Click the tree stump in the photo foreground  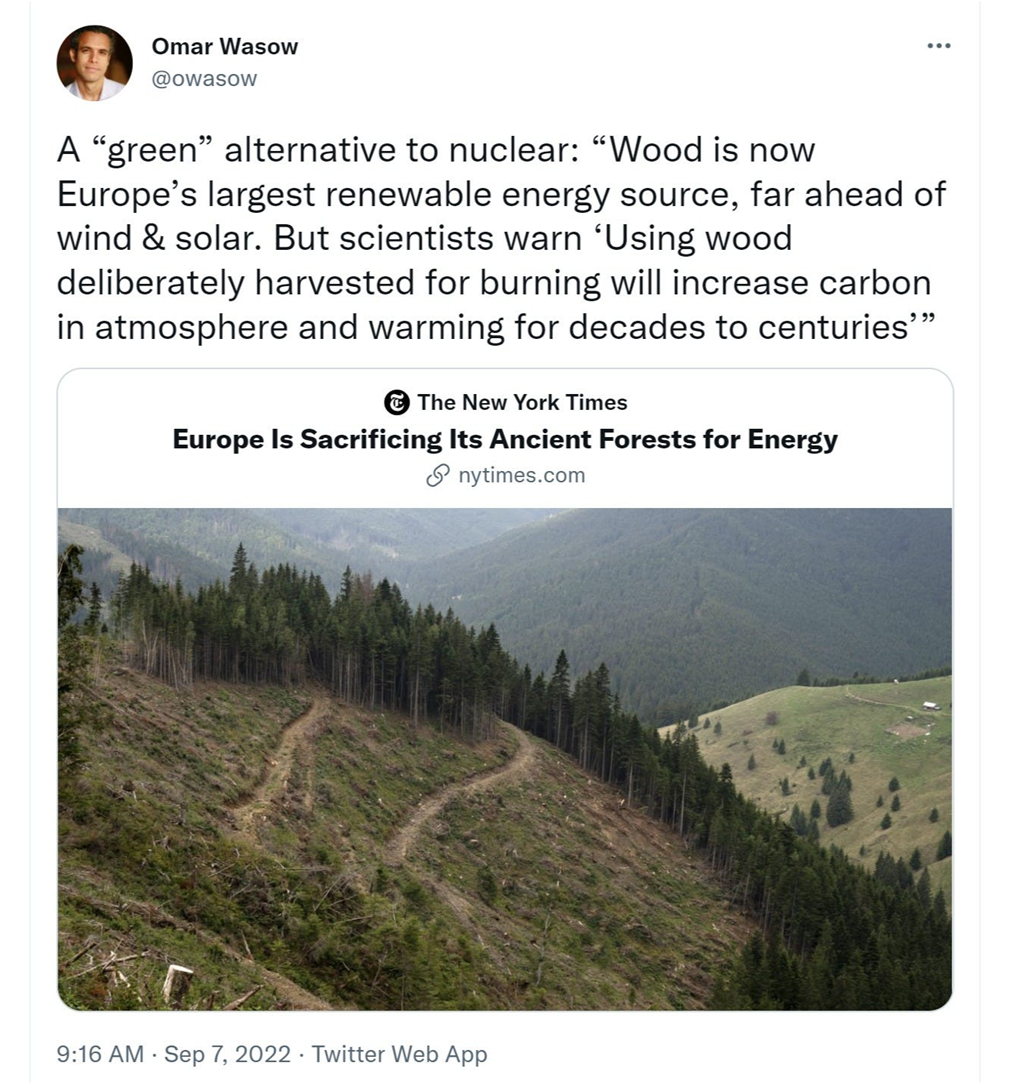coord(178,984)
